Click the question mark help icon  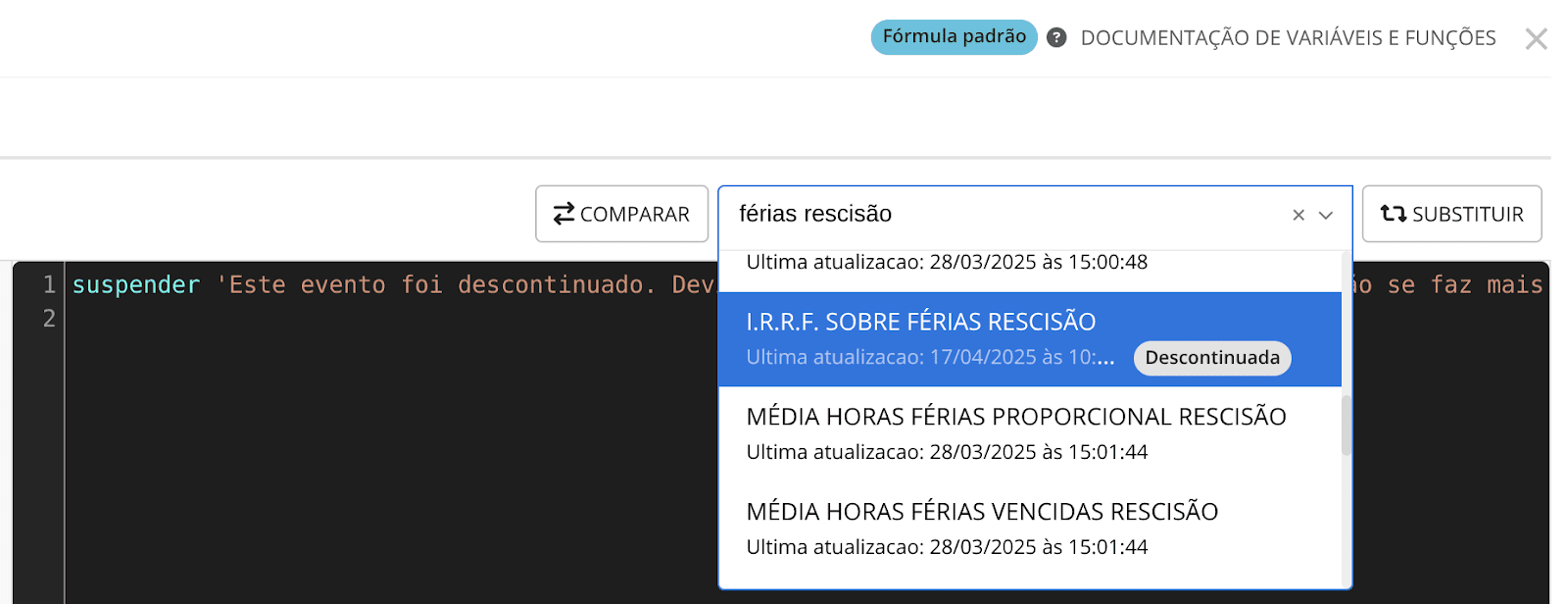1056,38
